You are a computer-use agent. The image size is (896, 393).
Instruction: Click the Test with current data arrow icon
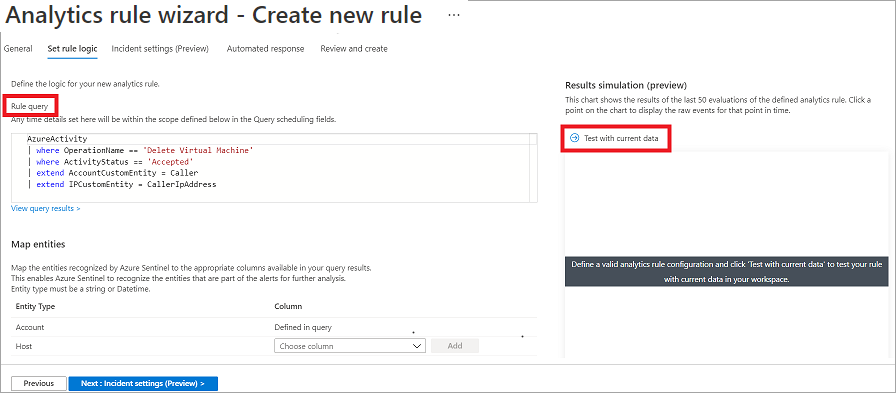click(x=574, y=138)
